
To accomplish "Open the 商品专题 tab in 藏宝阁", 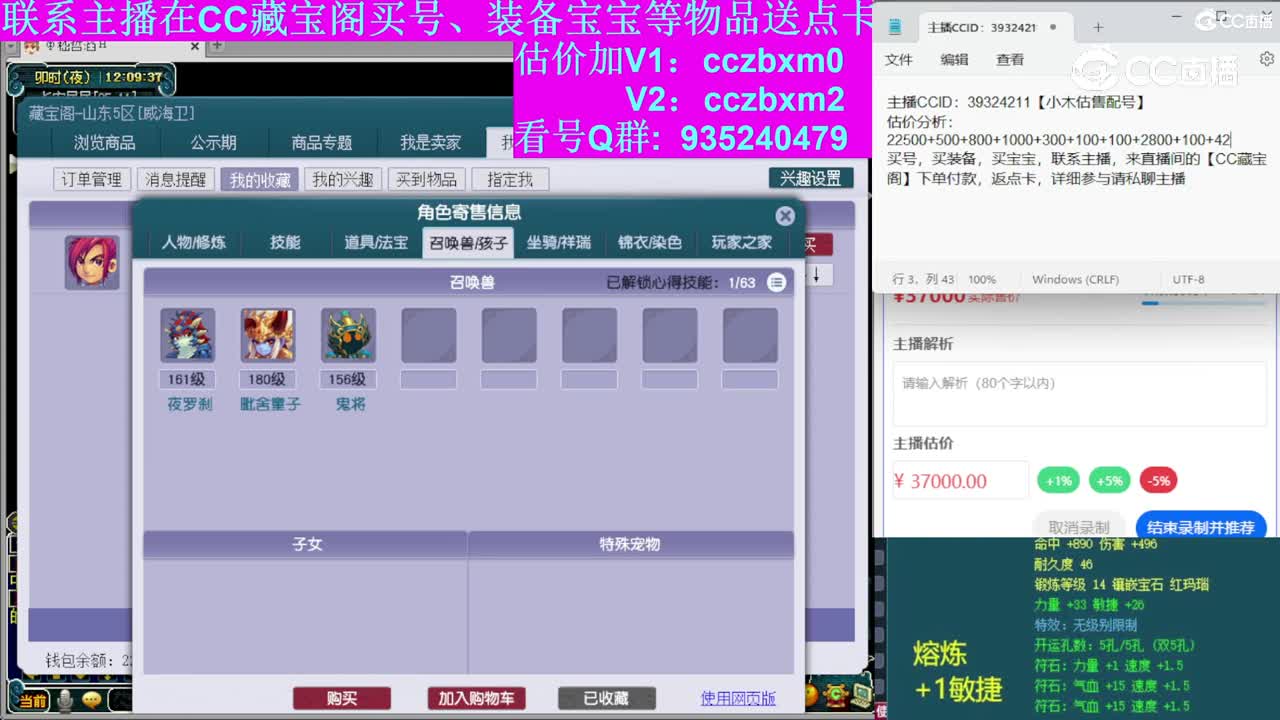I will (322, 143).
